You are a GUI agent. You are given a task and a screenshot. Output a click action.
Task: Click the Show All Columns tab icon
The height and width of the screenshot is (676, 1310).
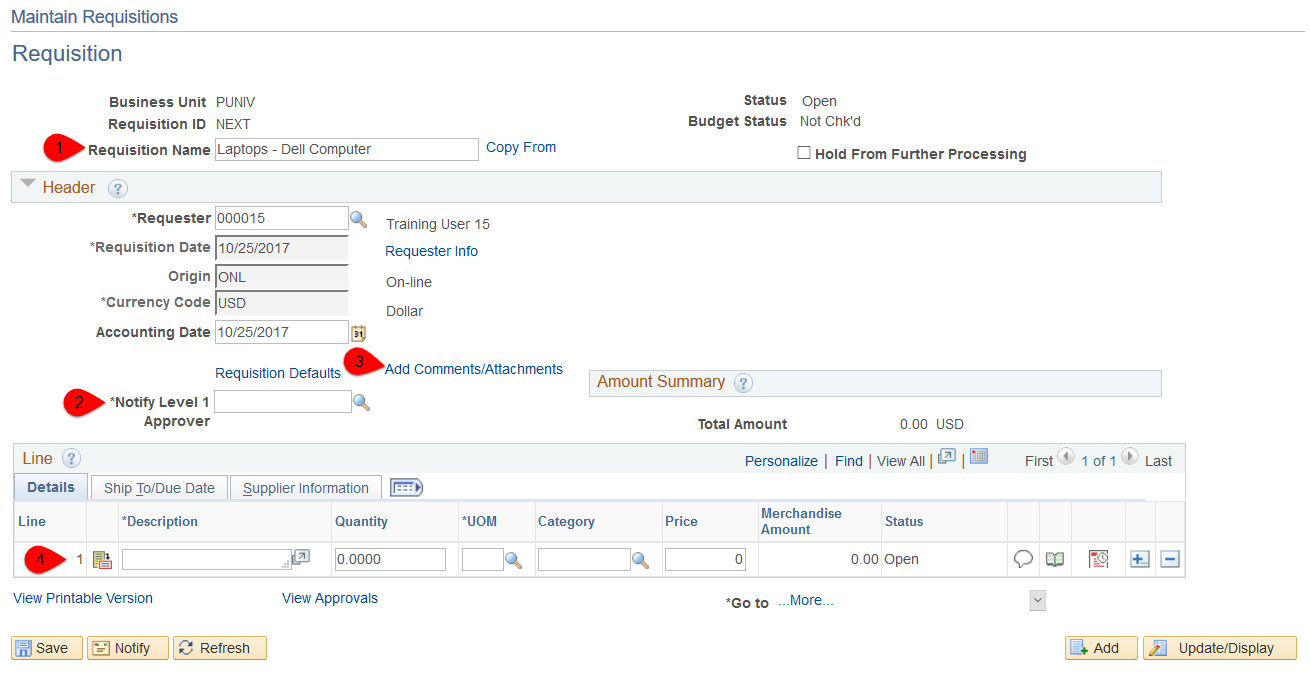point(406,488)
